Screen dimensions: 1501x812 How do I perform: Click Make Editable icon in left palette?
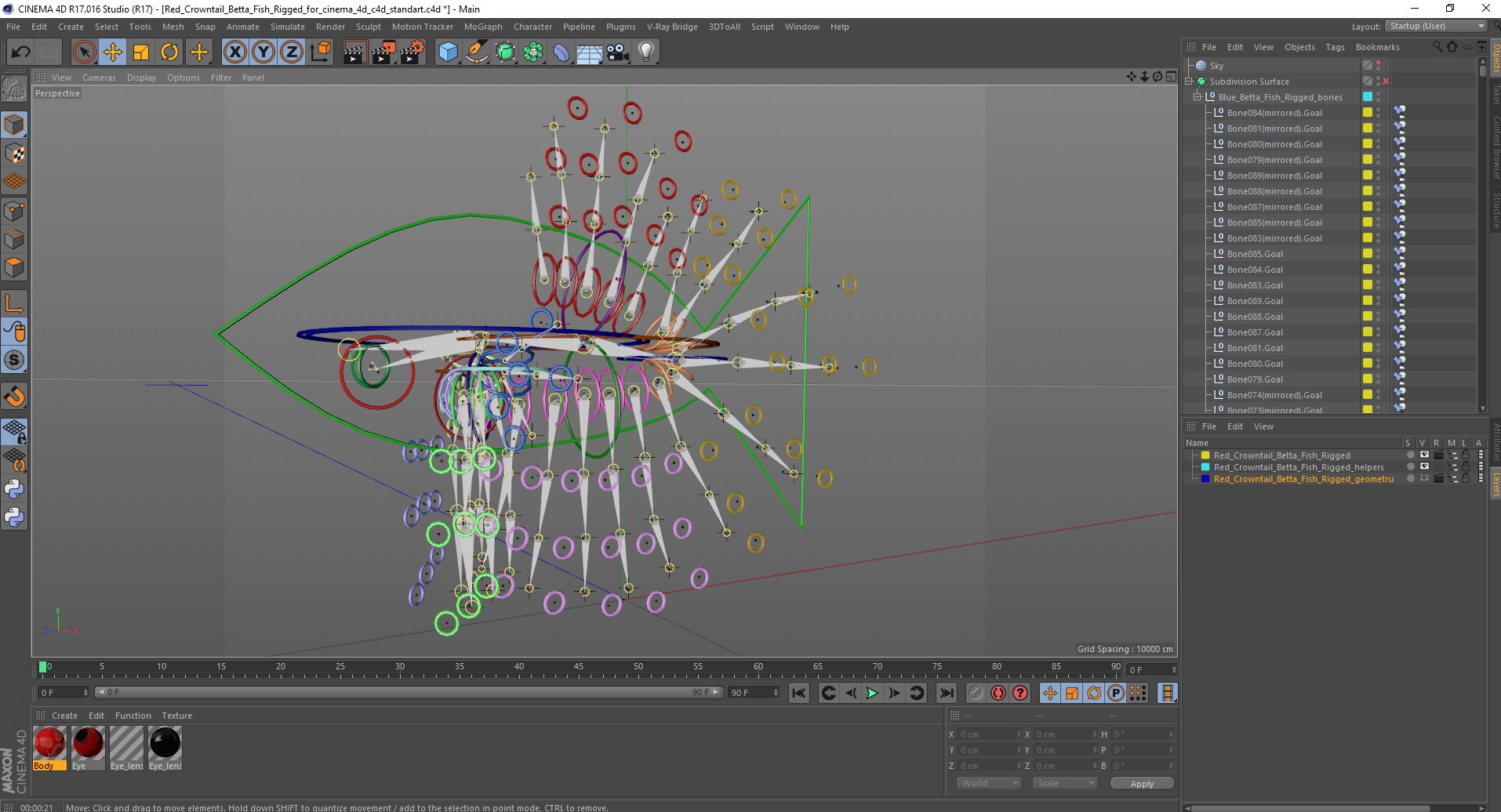(14, 89)
